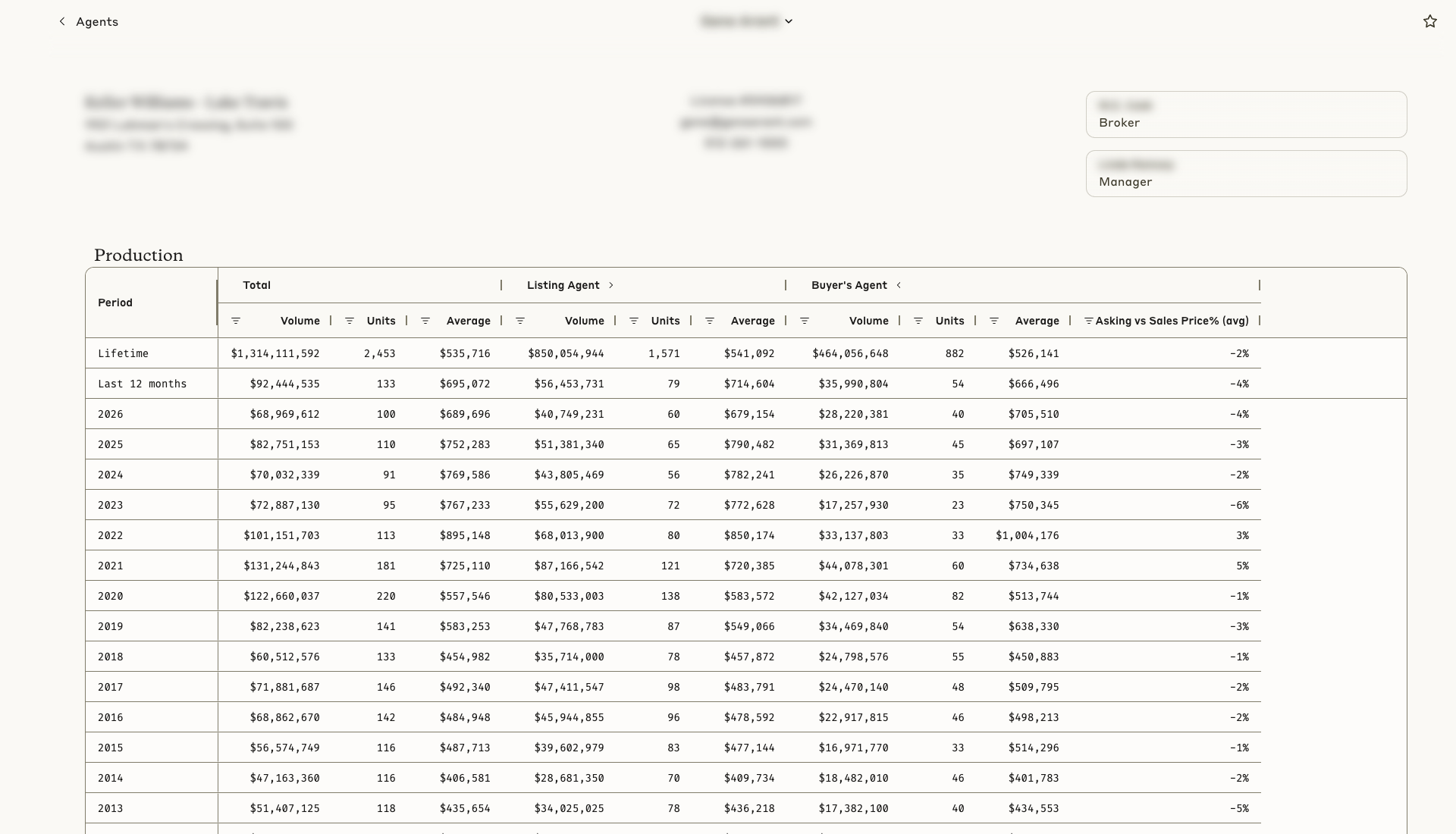Click buyer average $1,004,176 in 2022
The width and height of the screenshot is (1456, 834).
(x=1028, y=535)
